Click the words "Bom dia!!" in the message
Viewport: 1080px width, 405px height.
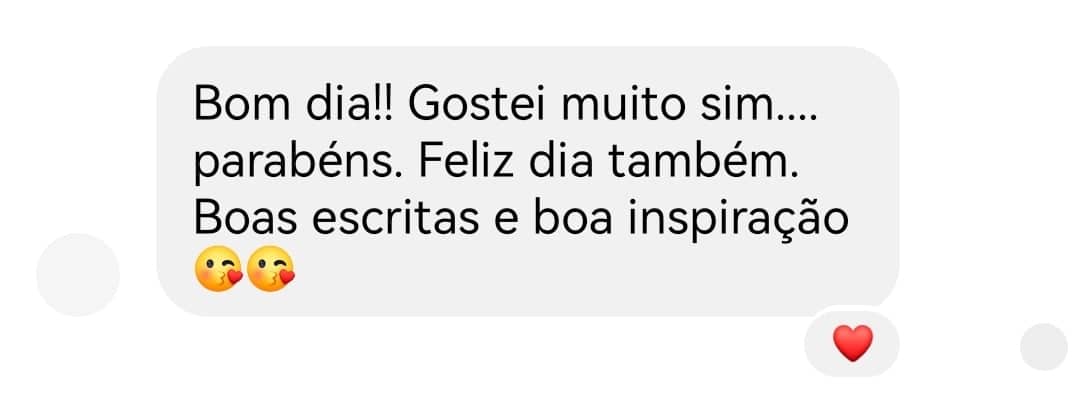(293, 105)
